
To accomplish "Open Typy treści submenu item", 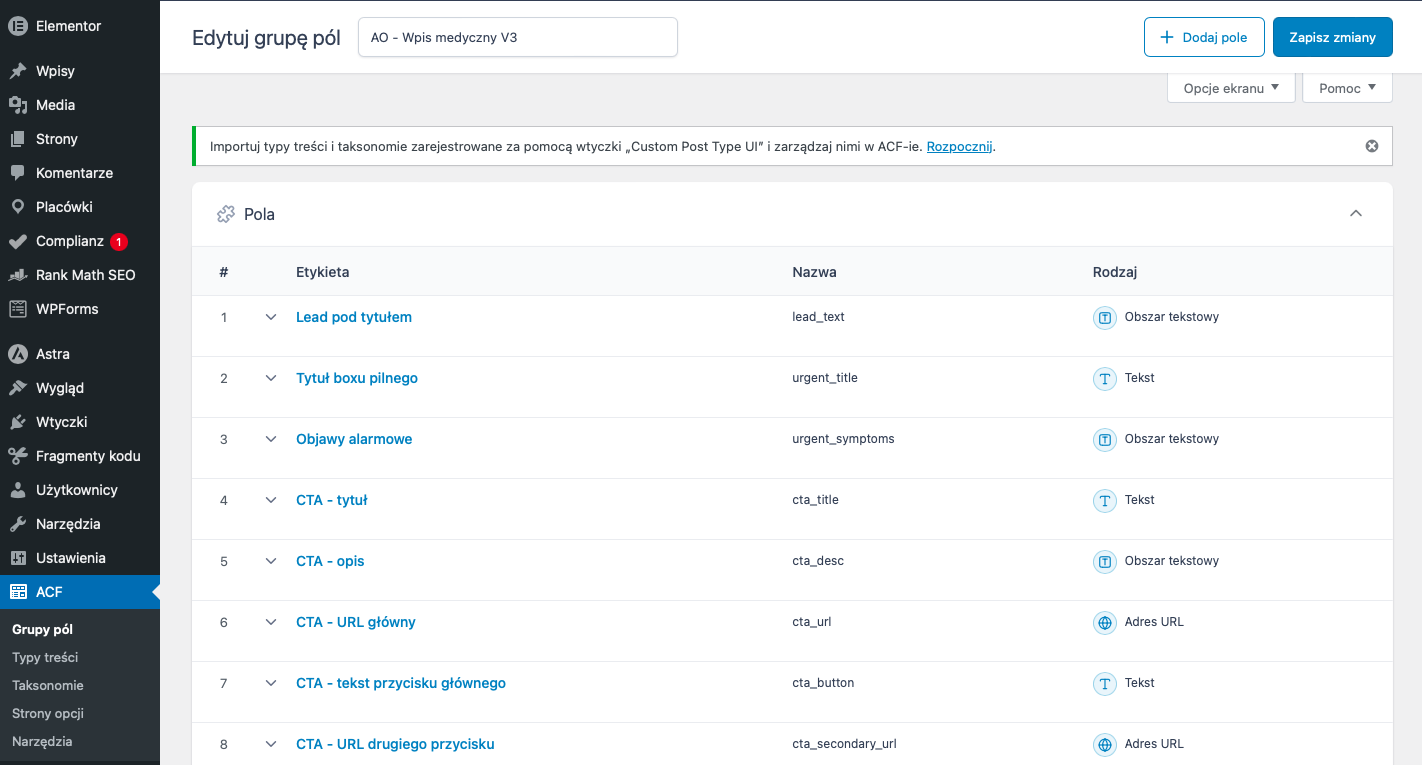I will [45, 657].
